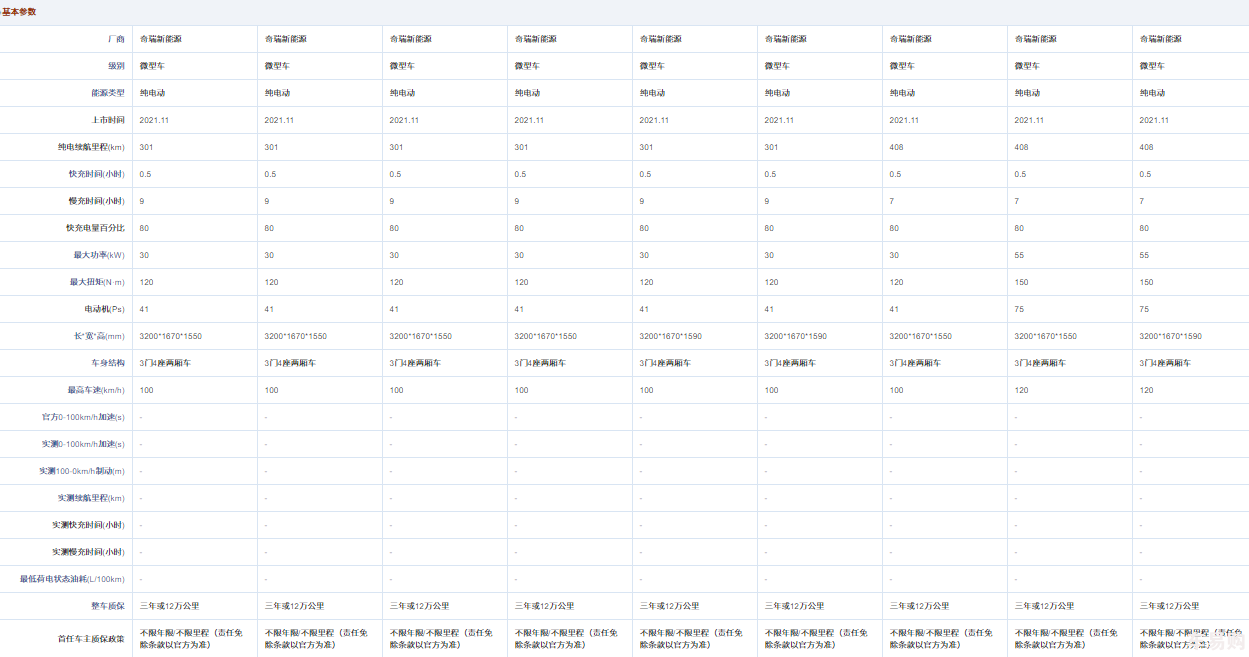Click the 级别 row label

click(x=115, y=66)
